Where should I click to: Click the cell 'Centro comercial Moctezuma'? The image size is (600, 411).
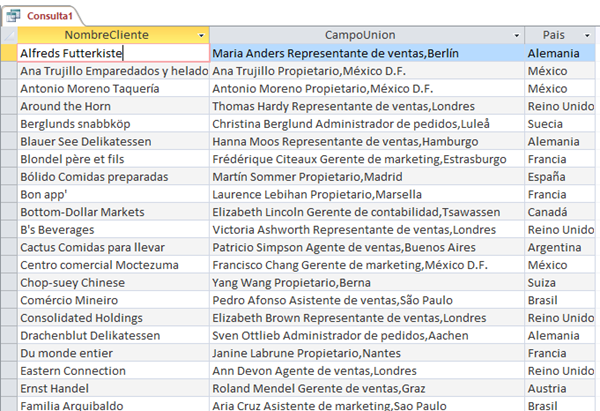pos(113,265)
